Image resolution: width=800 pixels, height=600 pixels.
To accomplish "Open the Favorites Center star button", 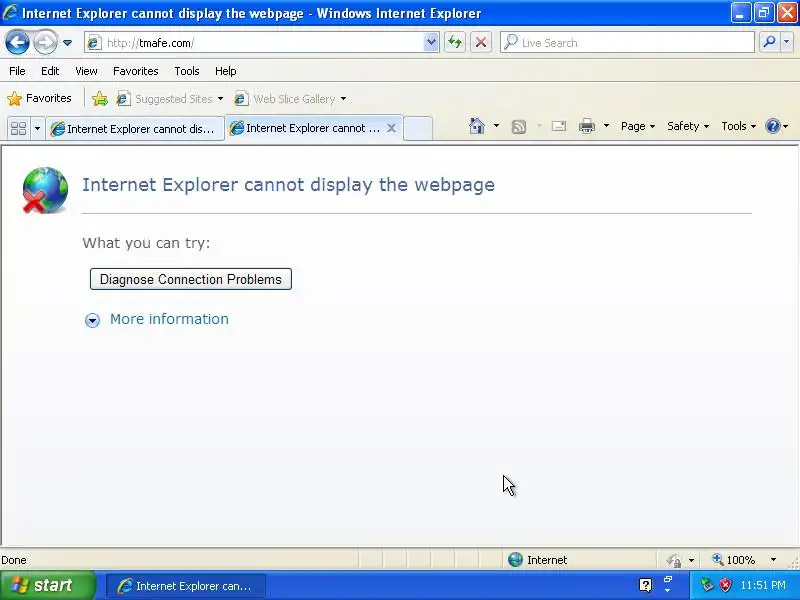I will pos(39,98).
